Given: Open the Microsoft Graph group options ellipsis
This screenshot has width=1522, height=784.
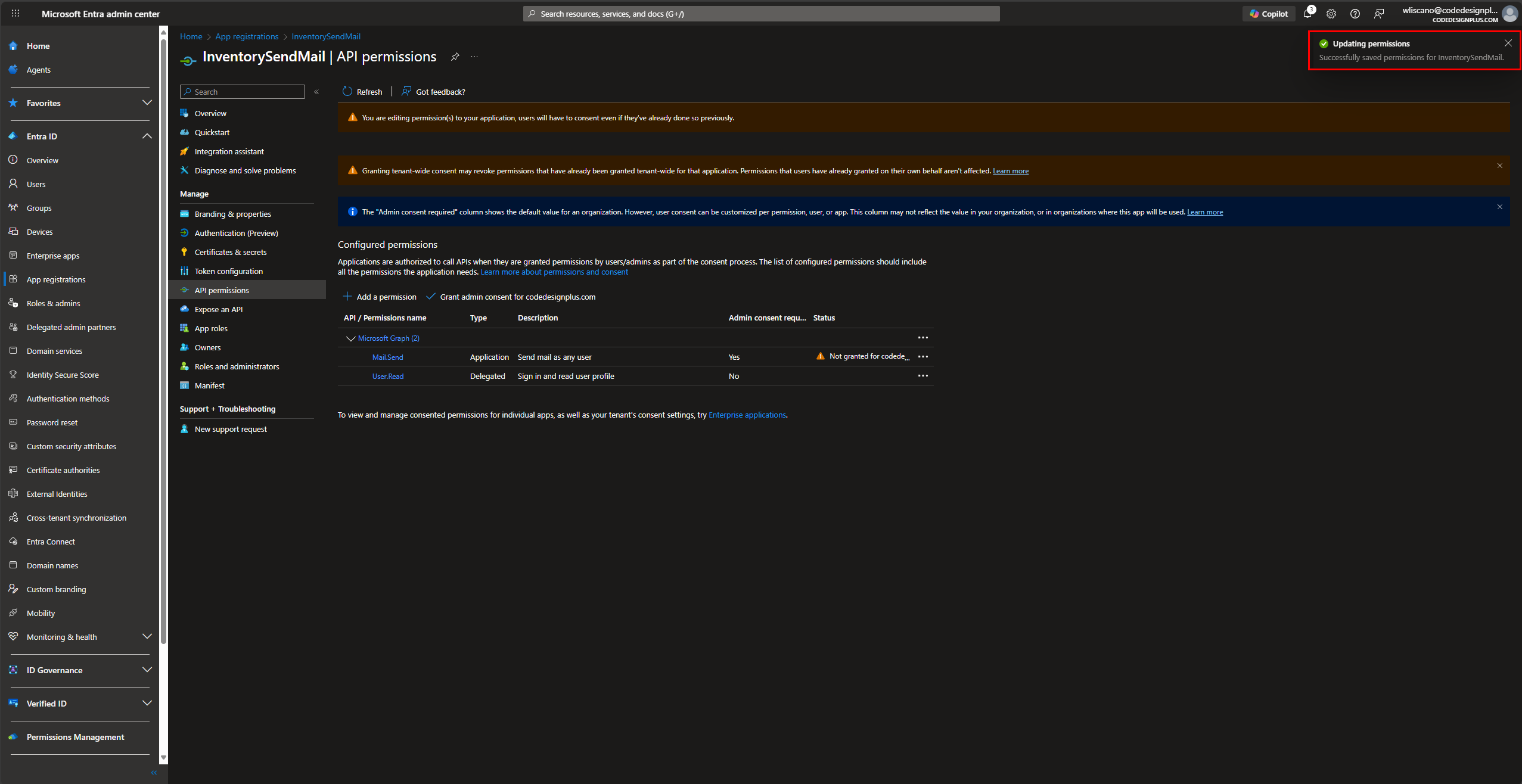Looking at the screenshot, I should (923, 337).
